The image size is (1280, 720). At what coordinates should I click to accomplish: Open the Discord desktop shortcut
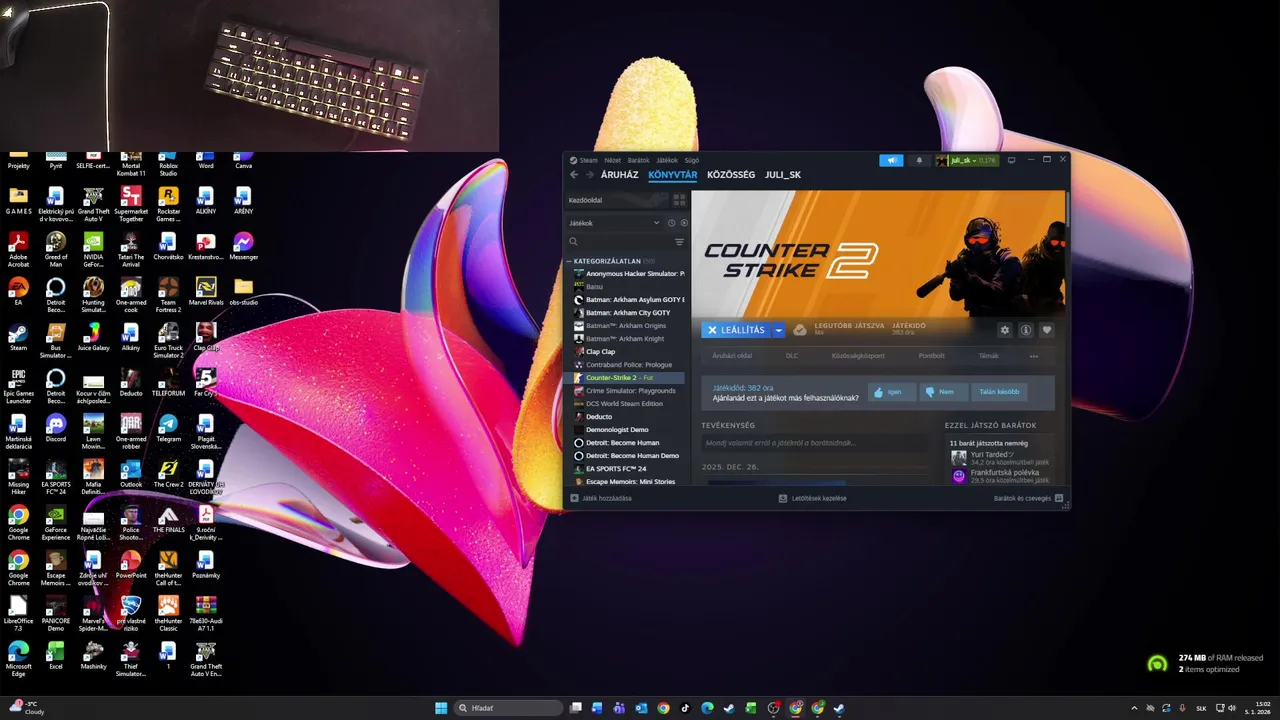pyautogui.click(x=56, y=428)
